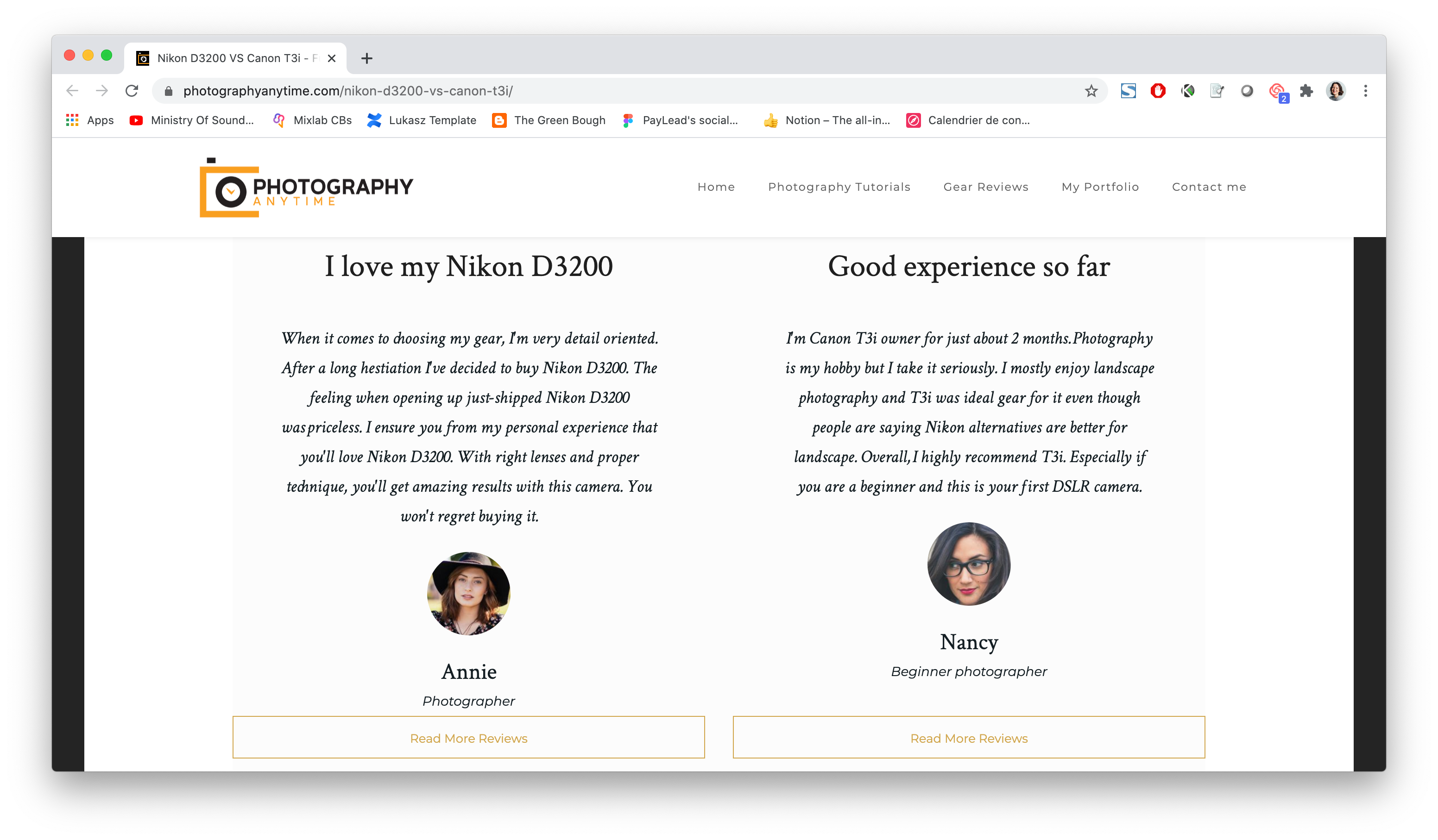The height and width of the screenshot is (840, 1438).
Task: Click Read More Reviews under Nancy
Action: pyautogui.click(x=968, y=737)
